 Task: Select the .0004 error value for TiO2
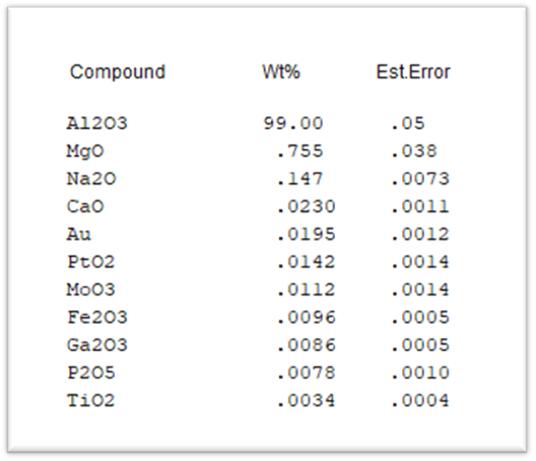(420, 400)
